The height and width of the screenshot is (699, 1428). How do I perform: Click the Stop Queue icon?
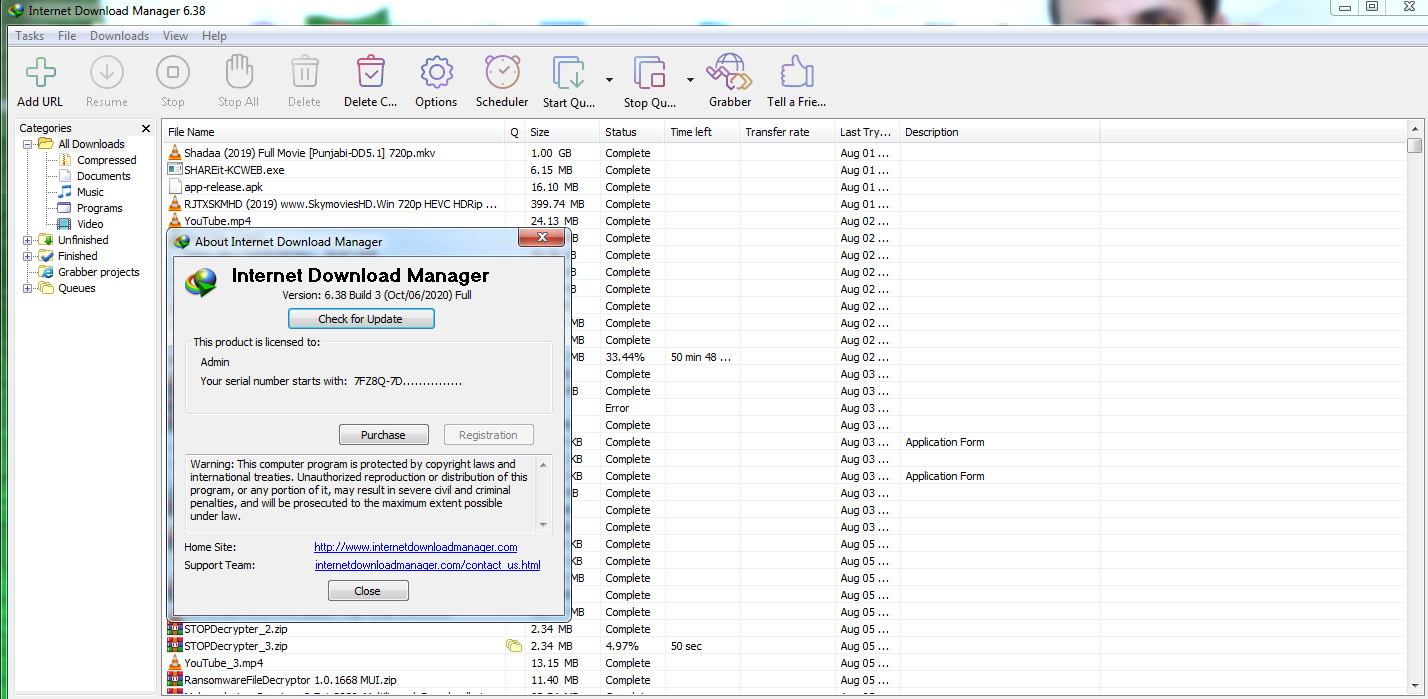650,73
